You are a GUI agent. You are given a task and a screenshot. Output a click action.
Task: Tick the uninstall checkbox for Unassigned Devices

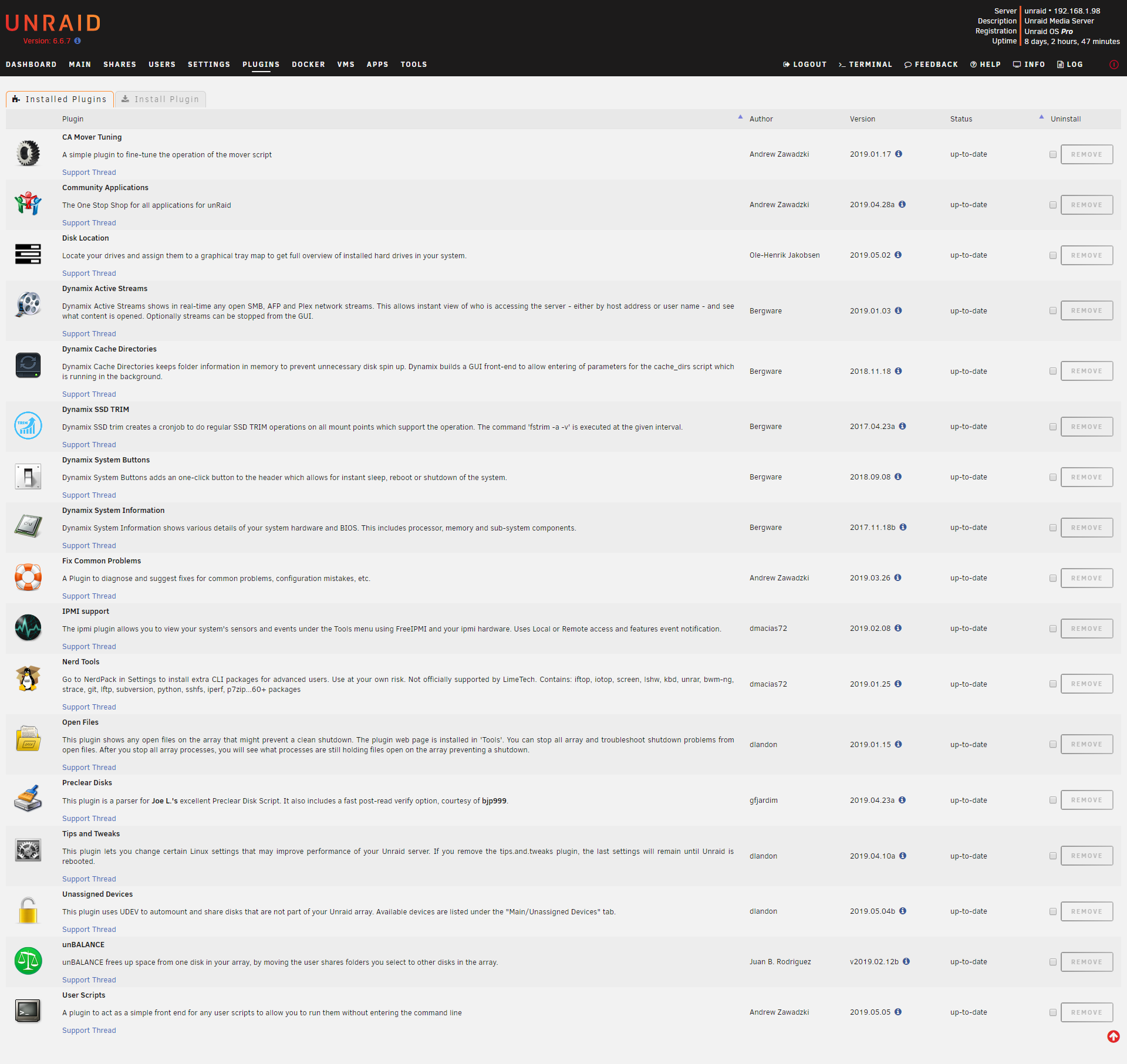[x=1053, y=912]
